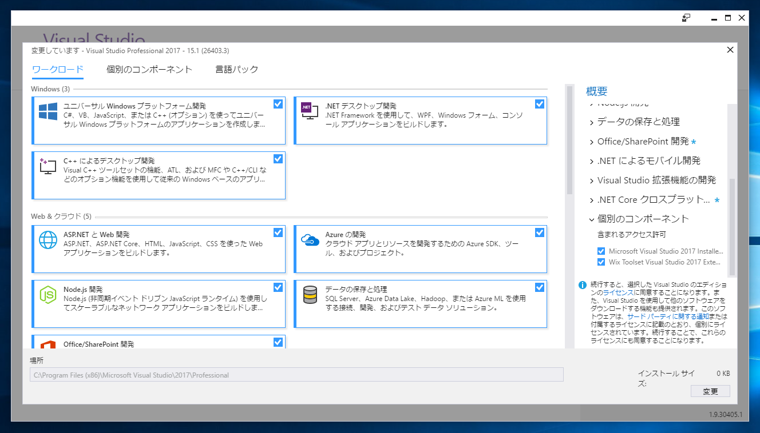
Task: Minimize the Visual Studio Installer window
Action: point(714,18)
